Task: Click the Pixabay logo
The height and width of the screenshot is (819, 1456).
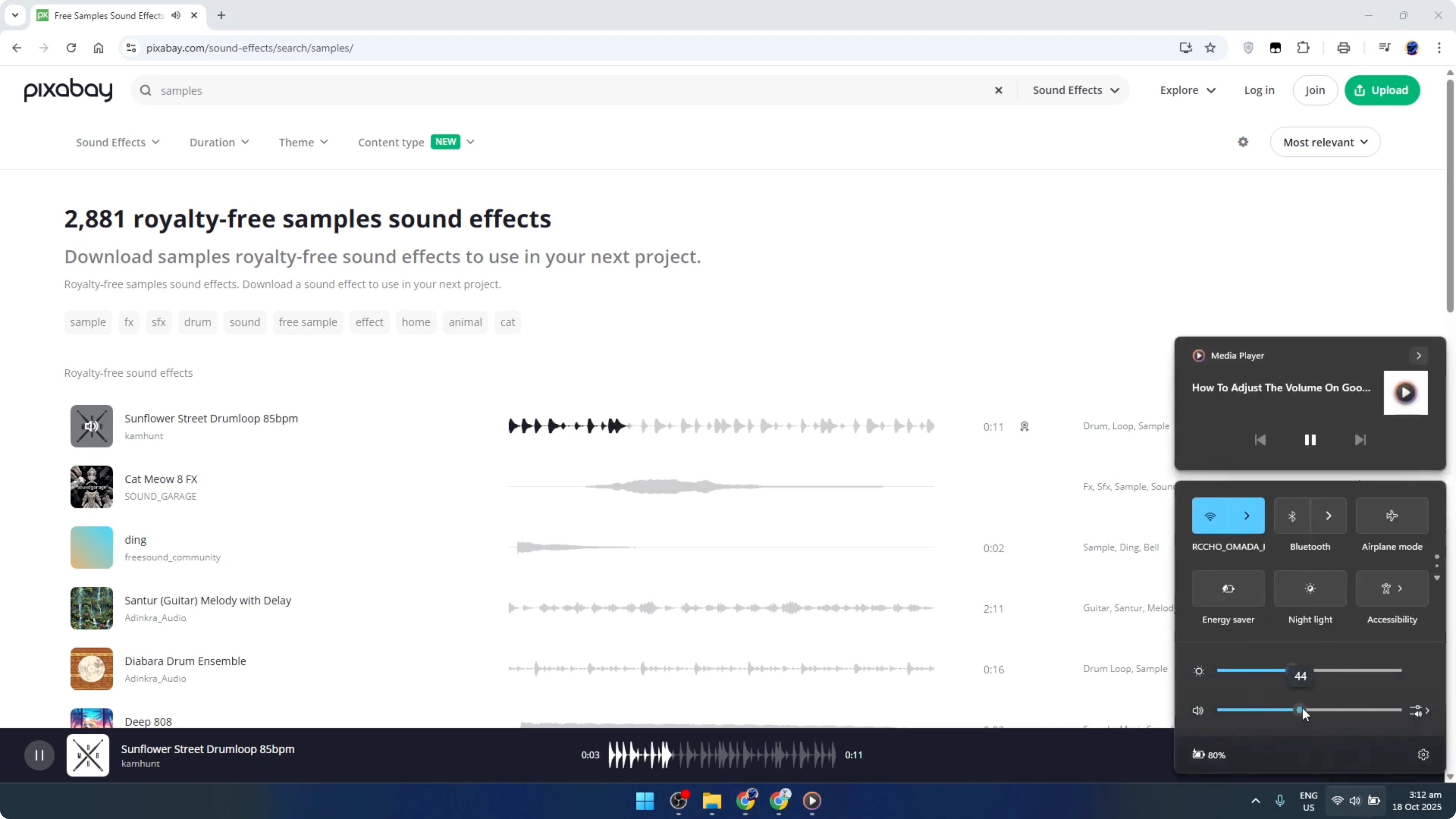Action: tap(67, 90)
